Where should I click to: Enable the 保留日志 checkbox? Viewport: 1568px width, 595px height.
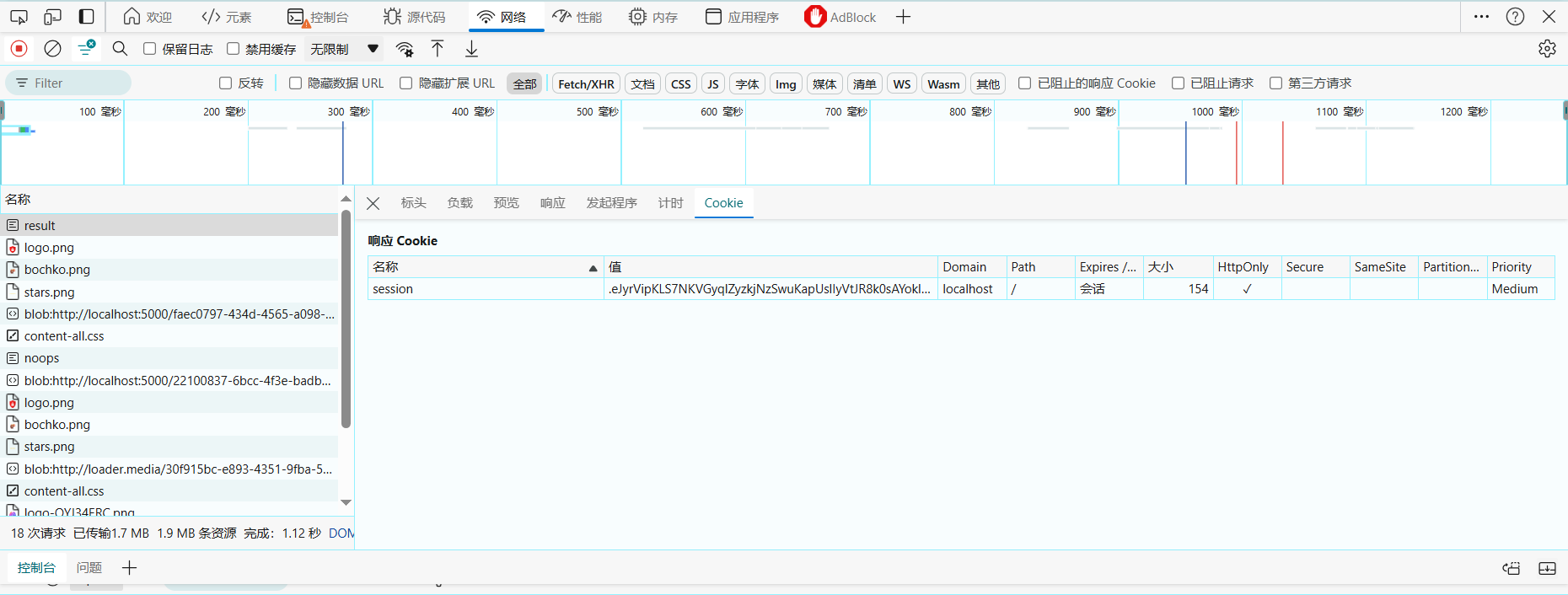[x=150, y=49]
